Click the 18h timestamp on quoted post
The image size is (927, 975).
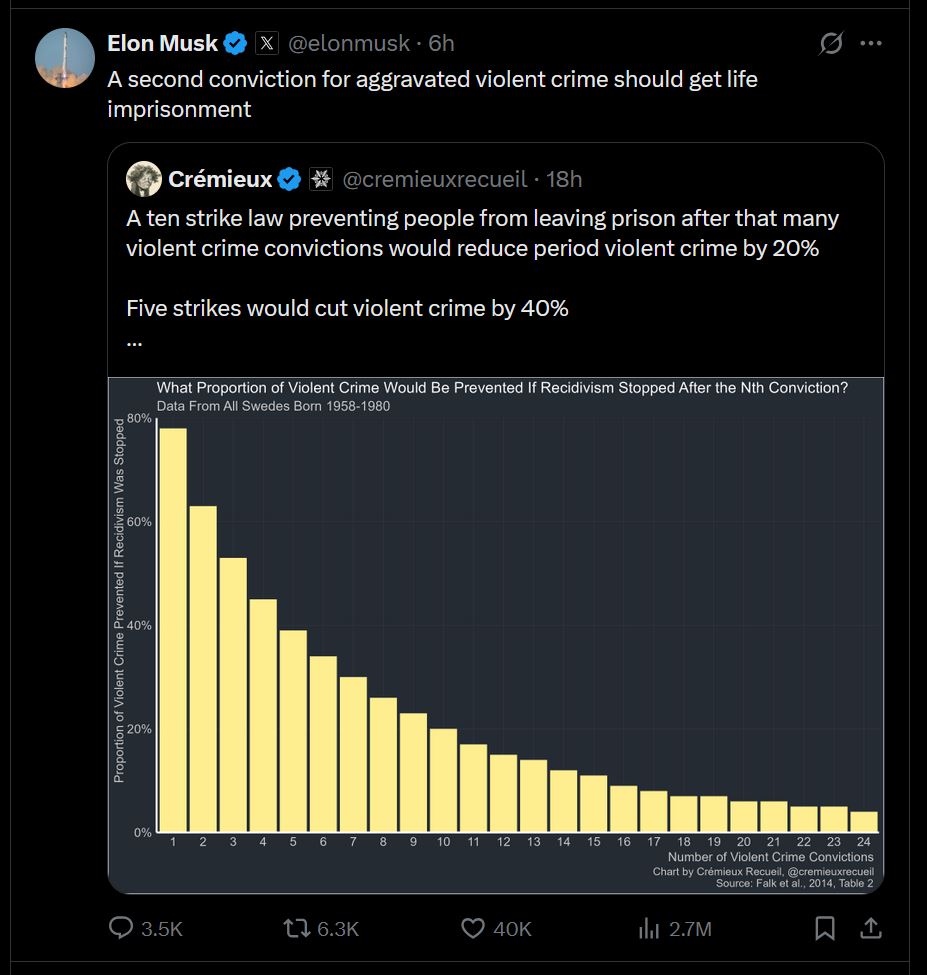tap(564, 179)
